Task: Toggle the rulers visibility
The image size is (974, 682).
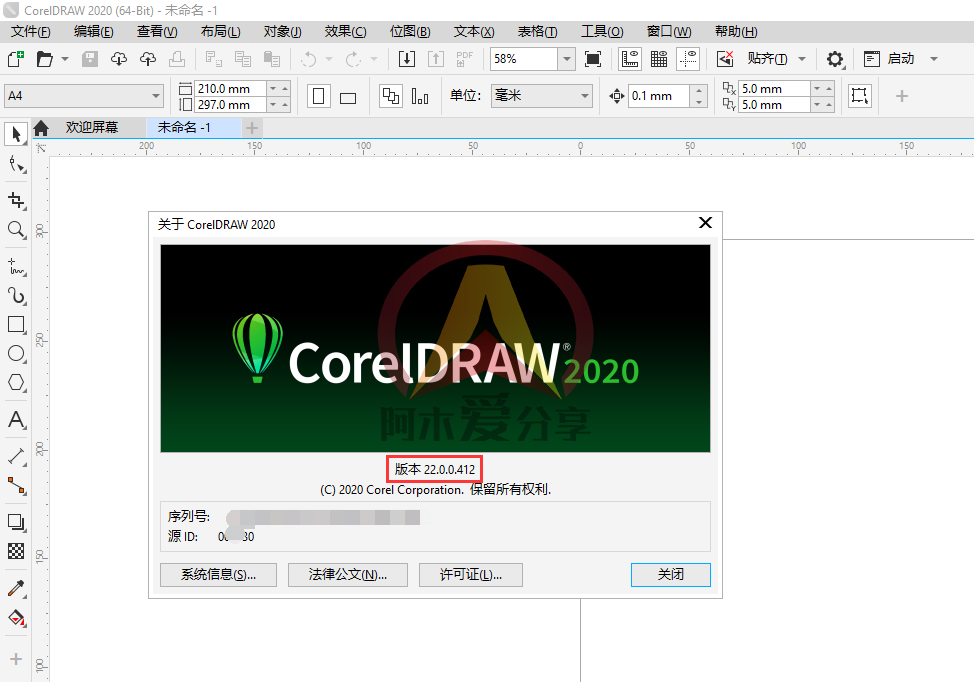Action: (630, 59)
